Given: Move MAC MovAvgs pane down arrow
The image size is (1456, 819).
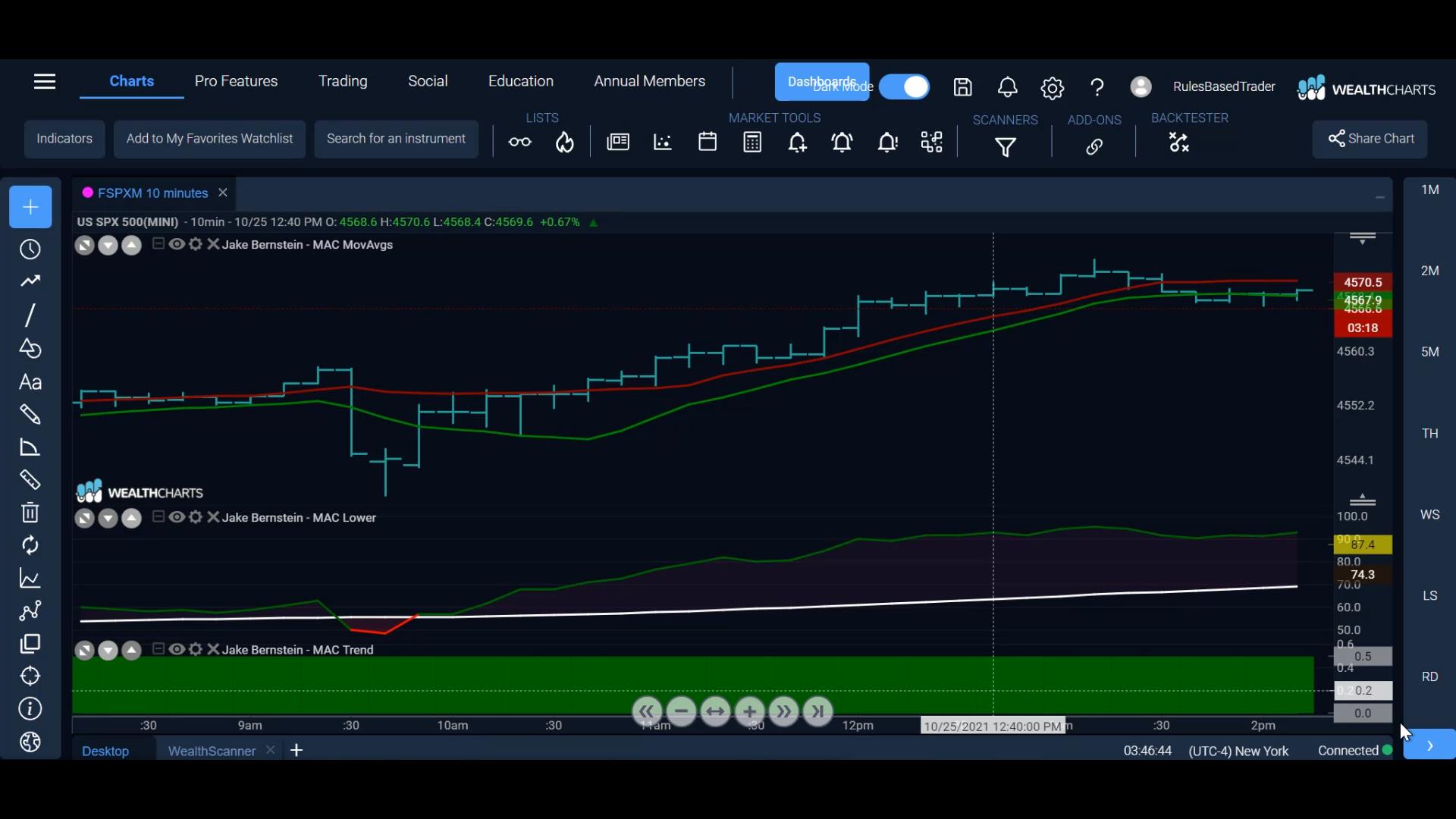Looking at the screenshot, I should 108,246.
